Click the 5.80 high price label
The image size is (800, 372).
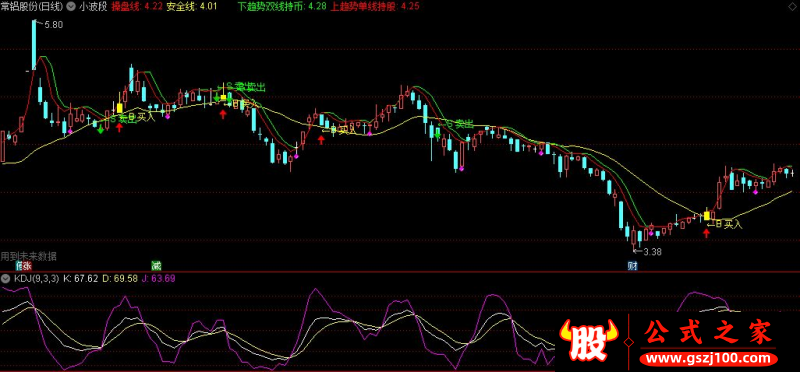(x=54, y=24)
